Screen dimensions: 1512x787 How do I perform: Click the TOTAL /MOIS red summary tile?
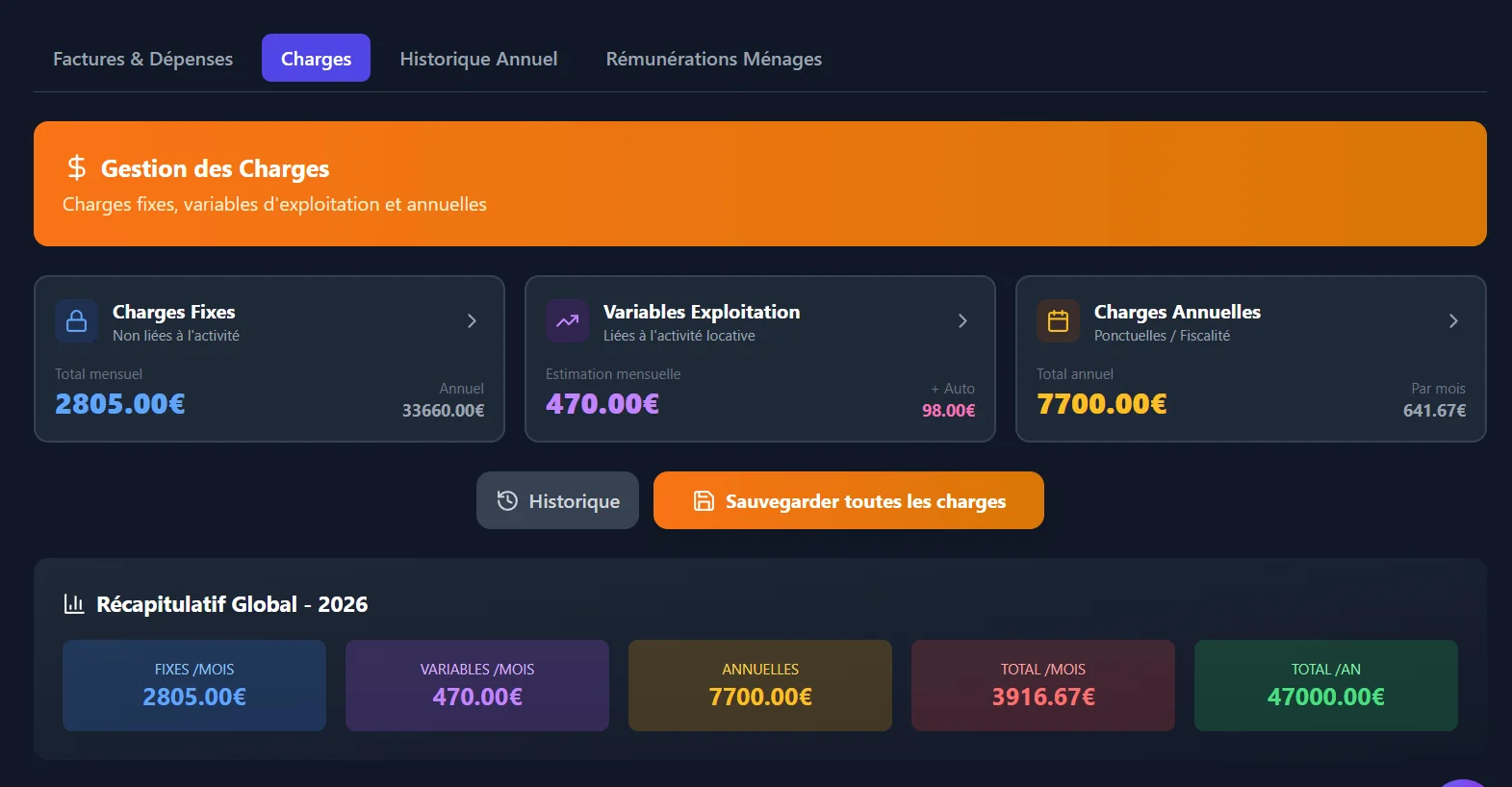pyautogui.click(x=1042, y=685)
